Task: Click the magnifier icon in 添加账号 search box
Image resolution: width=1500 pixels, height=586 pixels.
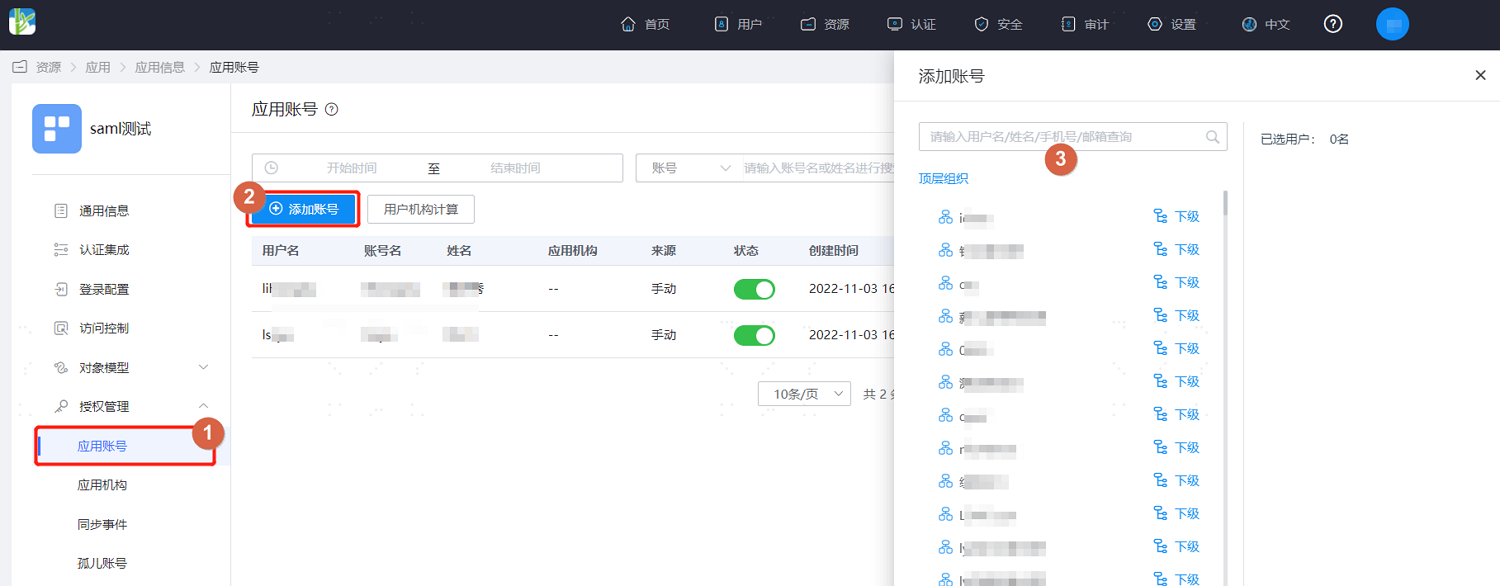Action: (1213, 137)
